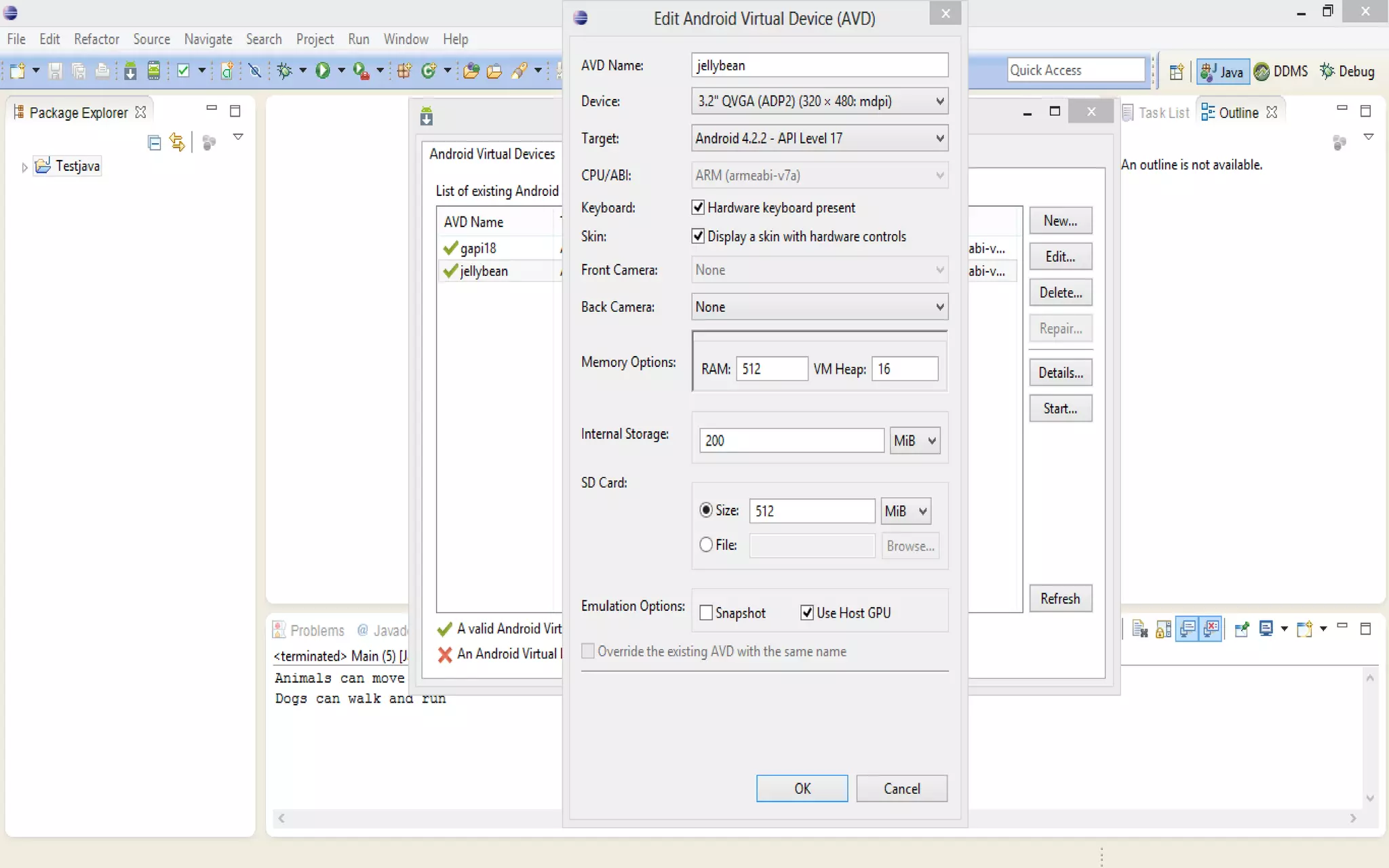The width and height of the screenshot is (1389, 868).
Task: Click the Open Perspective icon
Action: pyautogui.click(x=1177, y=71)
